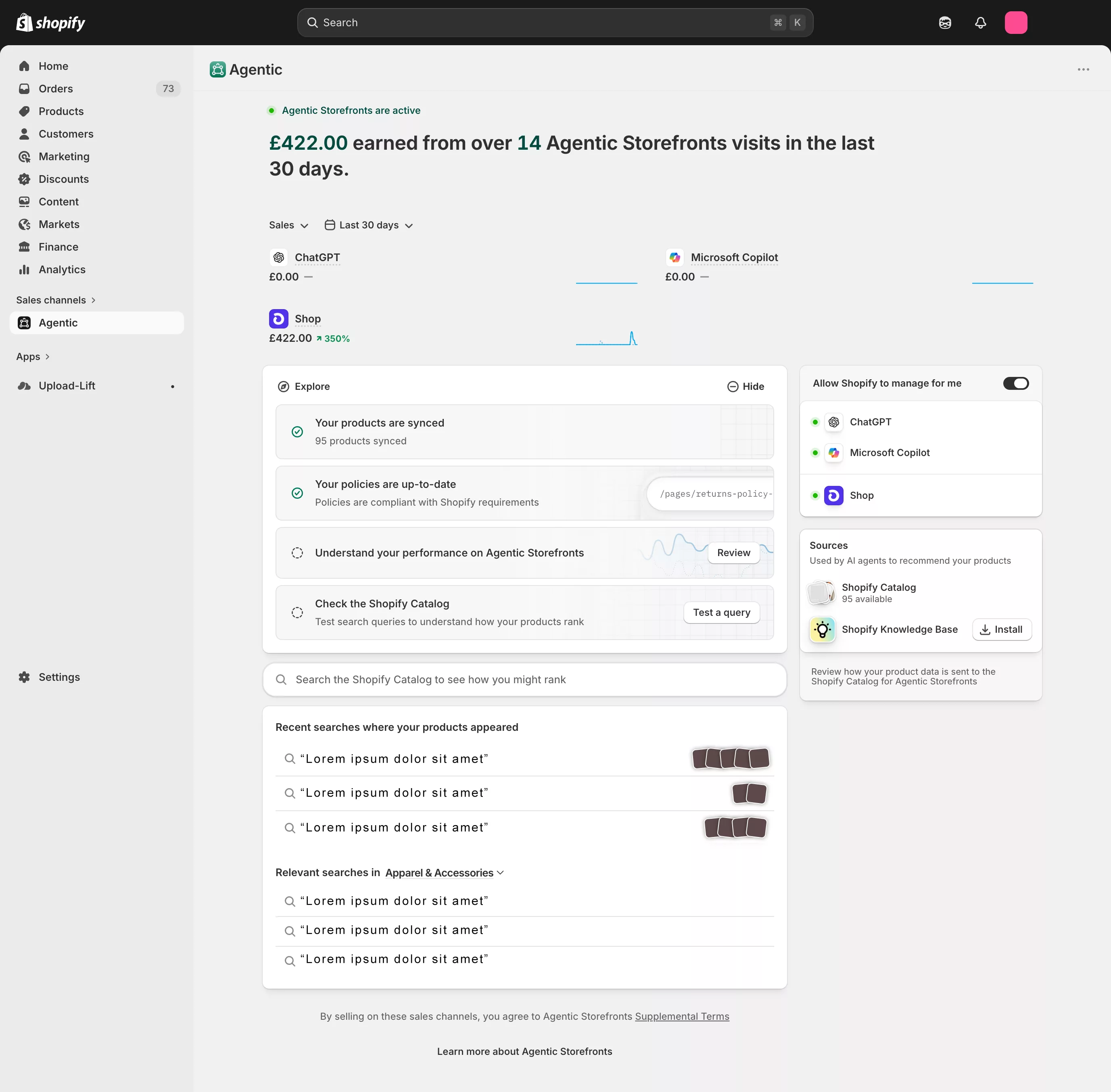Click the Upload-Lift app icon in sidebar
The width and height of the screenshot is (1111, 1092).
24,386
